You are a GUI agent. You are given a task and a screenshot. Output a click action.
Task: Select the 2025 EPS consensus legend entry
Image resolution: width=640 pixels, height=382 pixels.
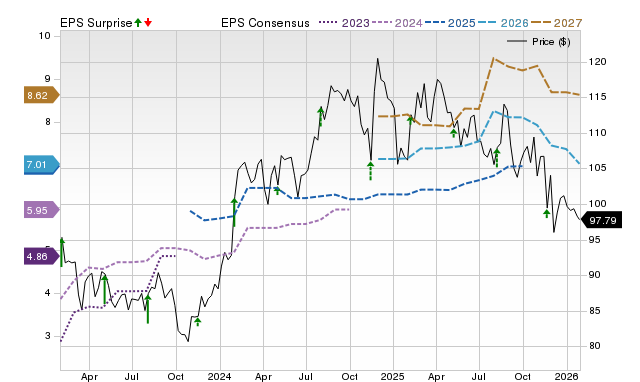(x=450, y=23)
